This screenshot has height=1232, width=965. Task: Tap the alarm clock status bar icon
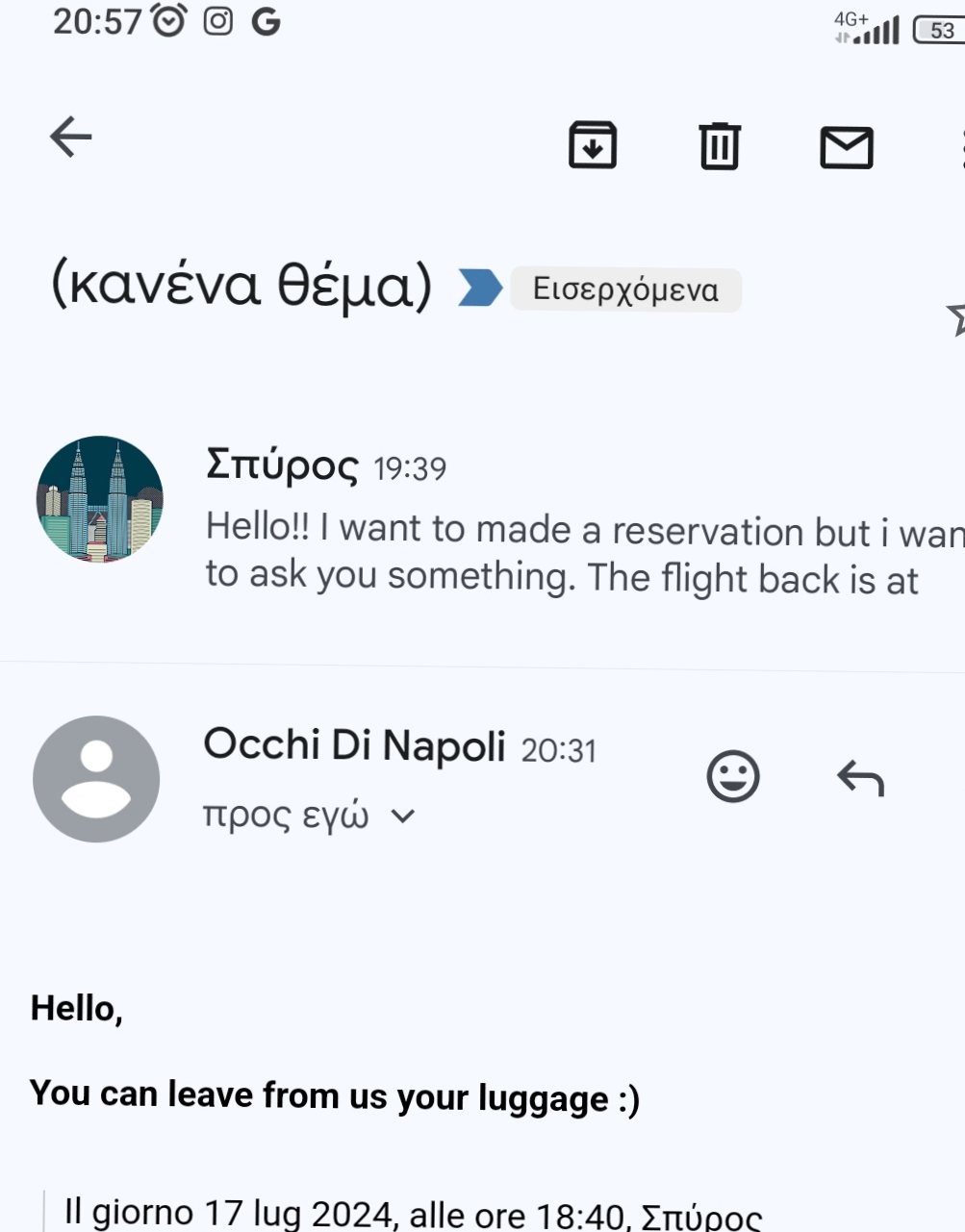169,20
